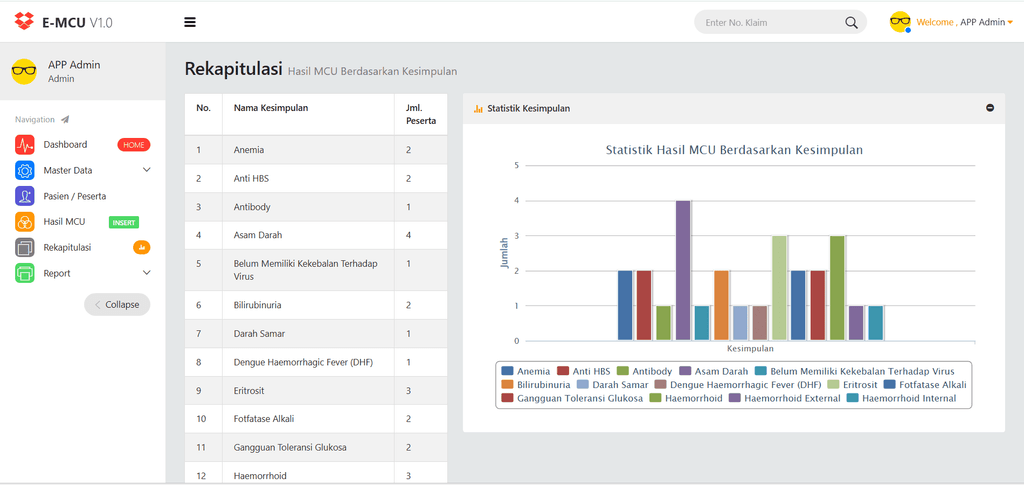
Task: Toggle the Eritrosit legend entry
Action: tap(853, 384)
